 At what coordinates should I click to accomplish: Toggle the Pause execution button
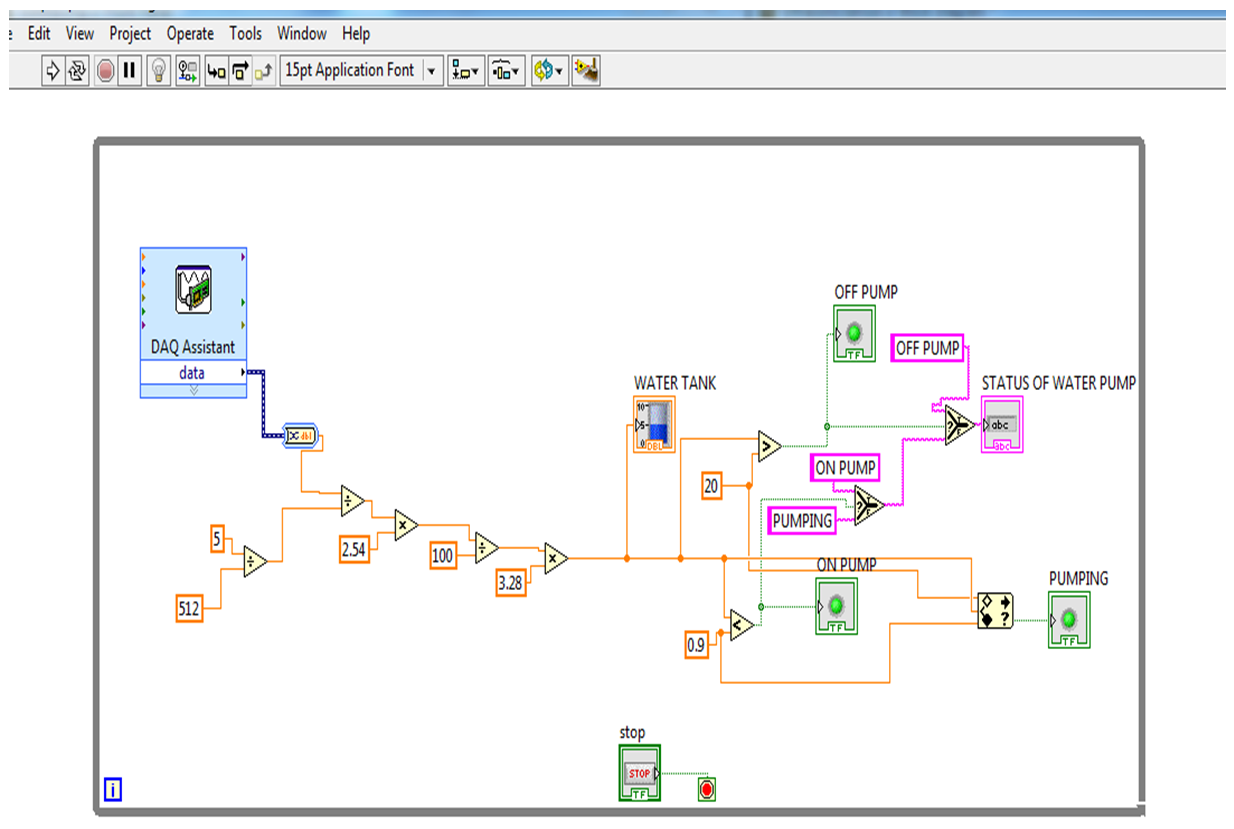(x=130, y=71)
